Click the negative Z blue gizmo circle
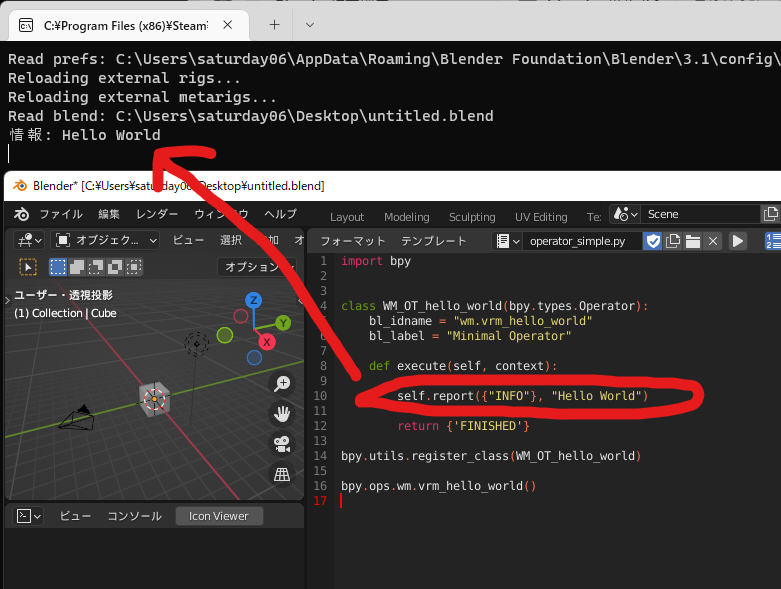The image size is (781, 589). point(255,357)
